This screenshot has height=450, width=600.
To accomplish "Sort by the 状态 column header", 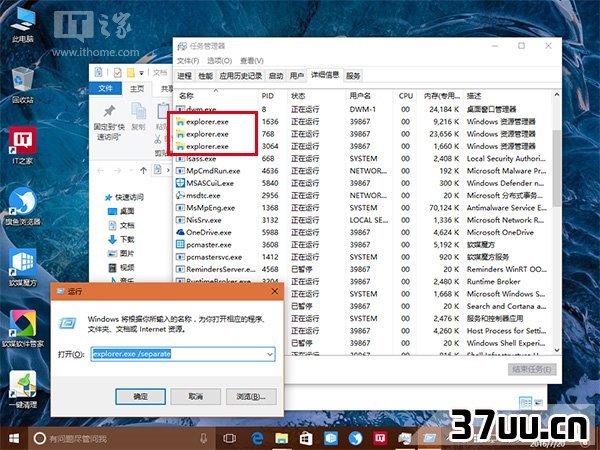I will pyautogui.click(x=316, y=96).
